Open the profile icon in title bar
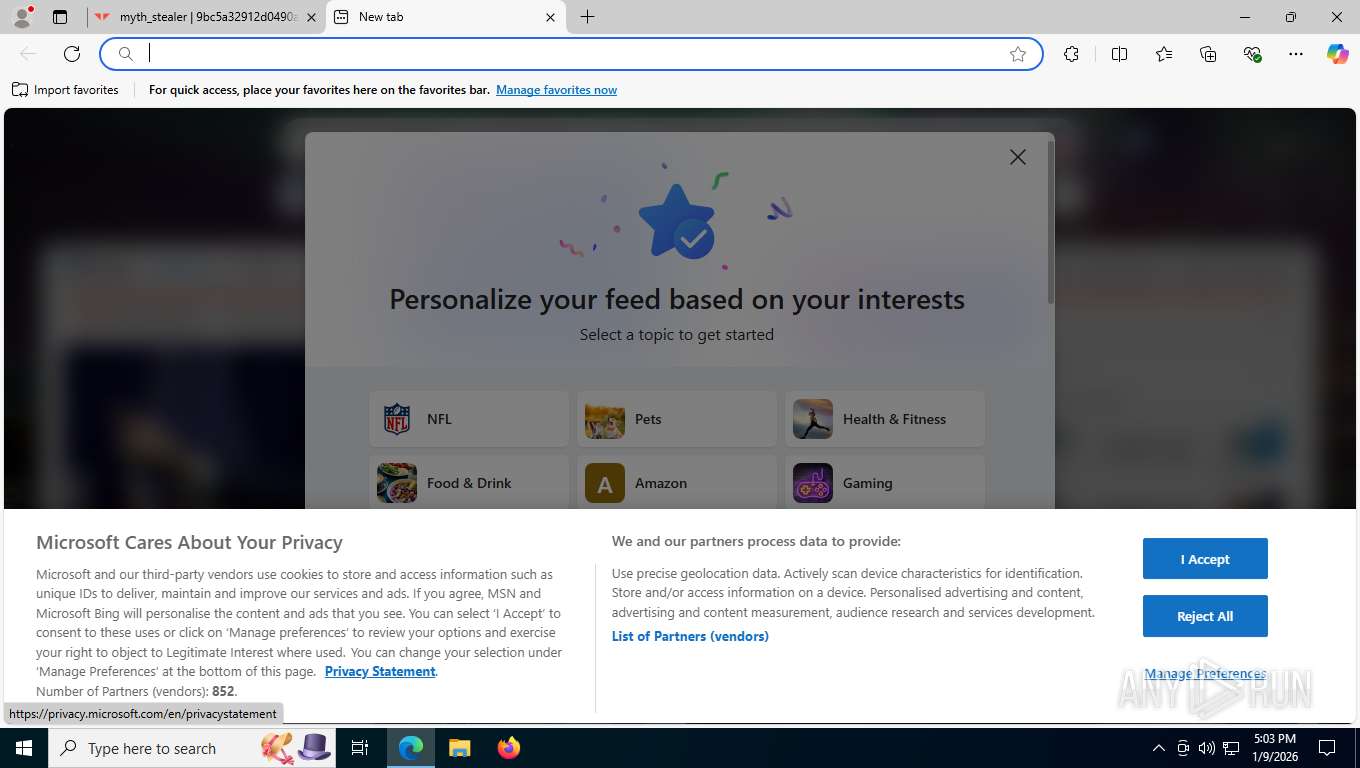The image size is (1360, 768). (x=22, y=17)
